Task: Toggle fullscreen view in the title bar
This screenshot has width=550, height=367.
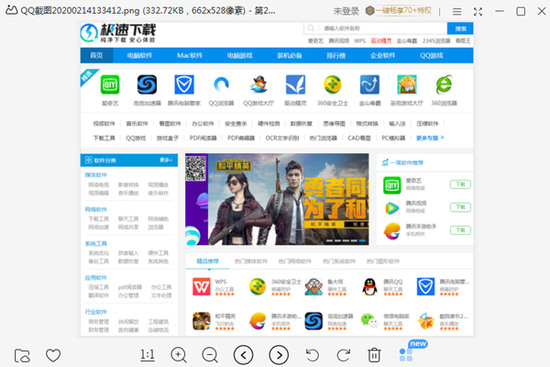Action: point(478,12)
